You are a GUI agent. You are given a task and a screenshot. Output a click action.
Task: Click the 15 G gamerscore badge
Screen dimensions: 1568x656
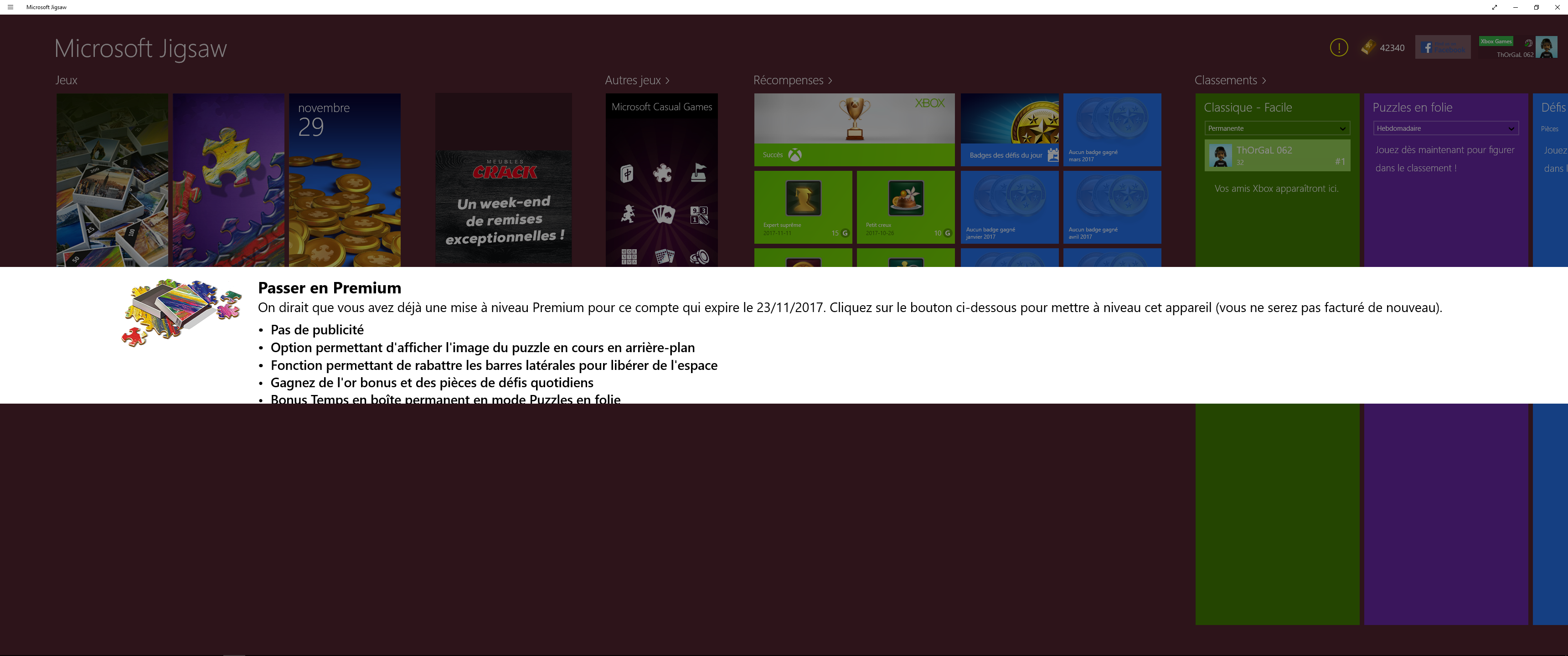(x=840, y=233)
